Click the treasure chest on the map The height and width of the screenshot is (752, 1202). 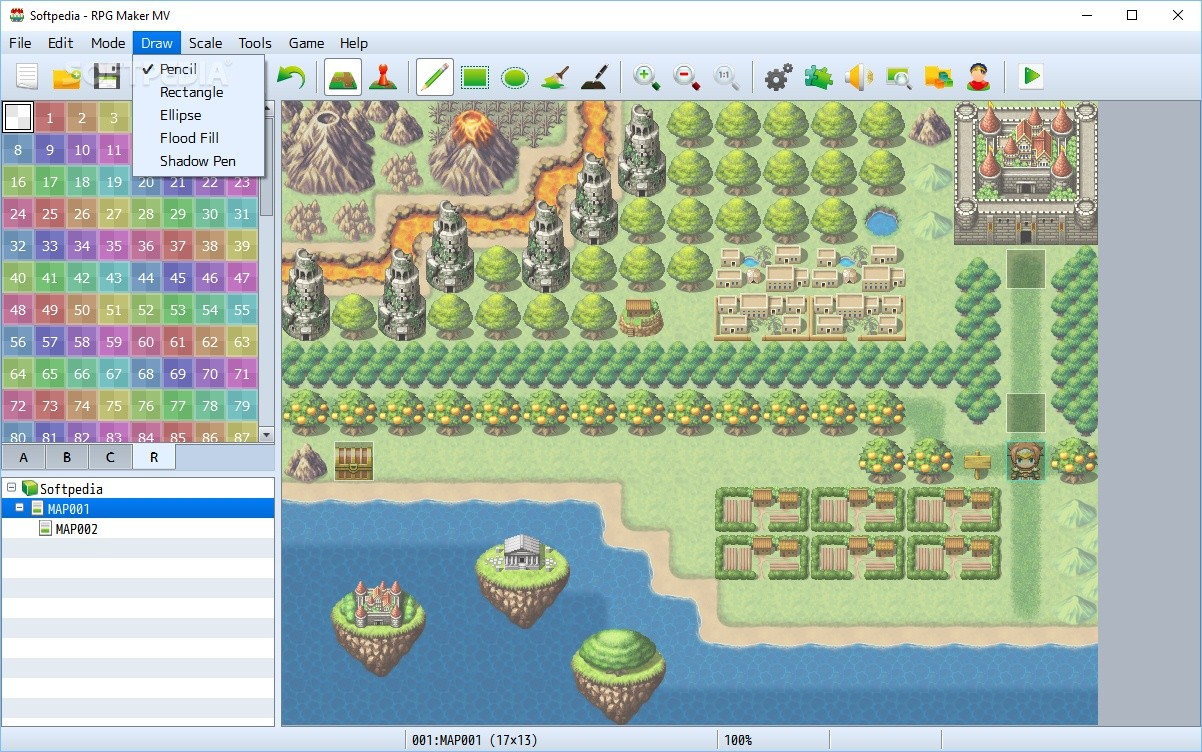[x=353, y=461]
